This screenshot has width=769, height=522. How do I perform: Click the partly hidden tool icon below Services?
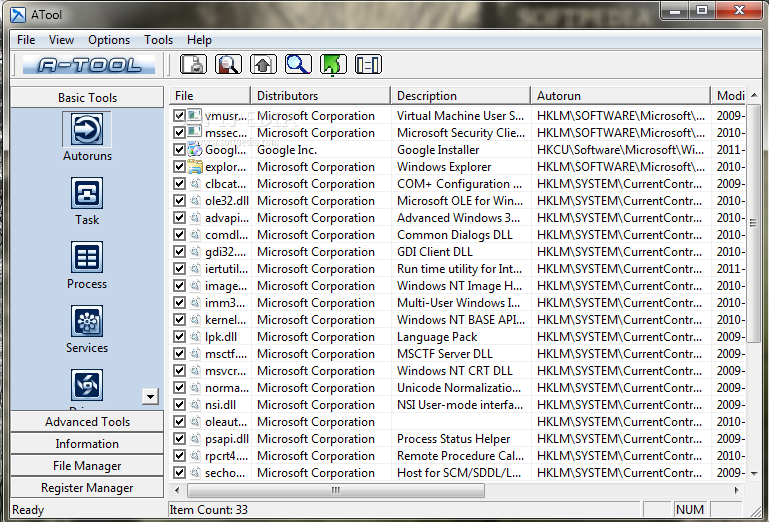pyautogui.click(x=87, y=385)
